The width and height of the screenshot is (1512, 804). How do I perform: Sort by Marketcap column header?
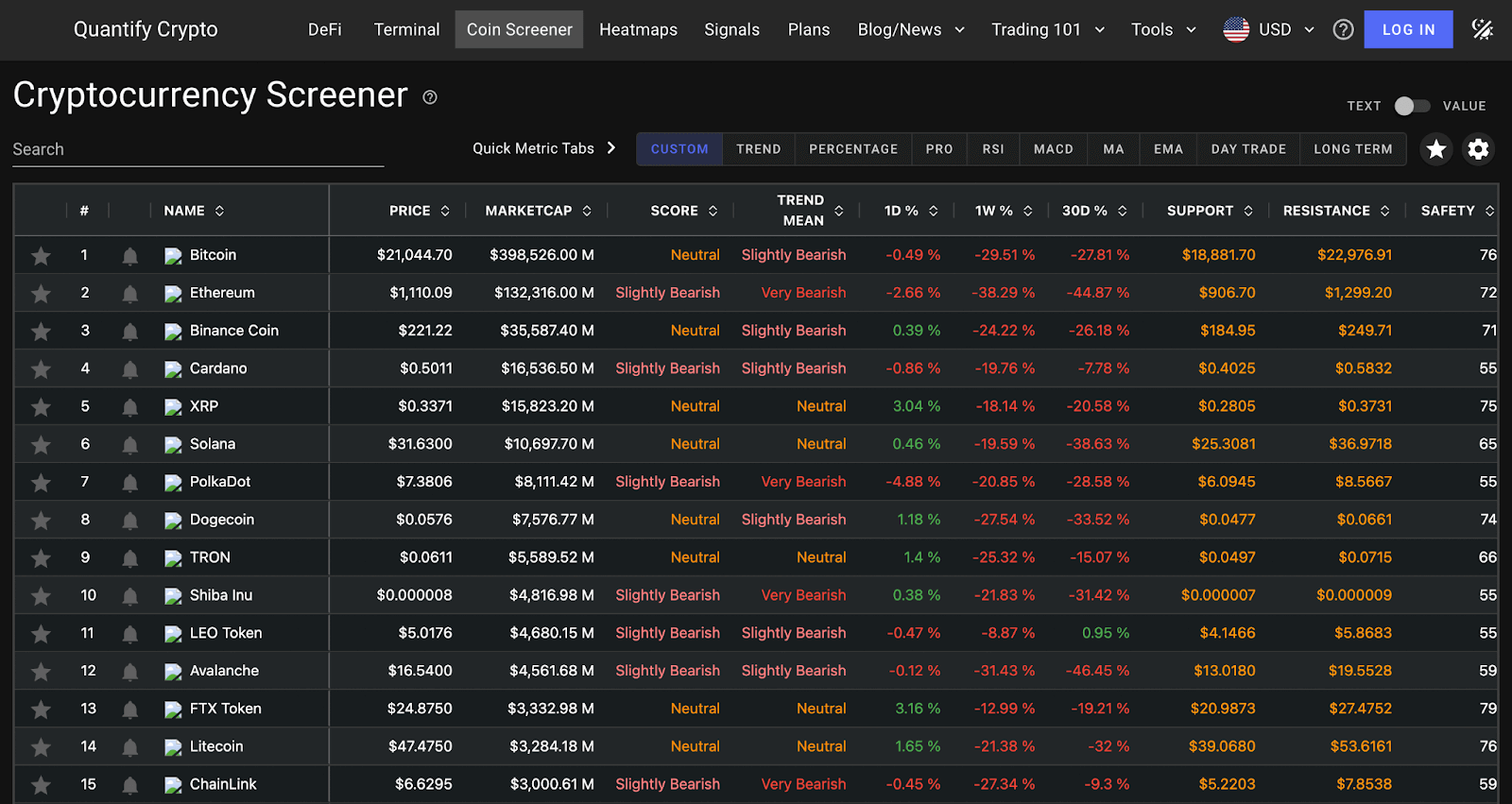pyautogui.click(x=539, y=211)
